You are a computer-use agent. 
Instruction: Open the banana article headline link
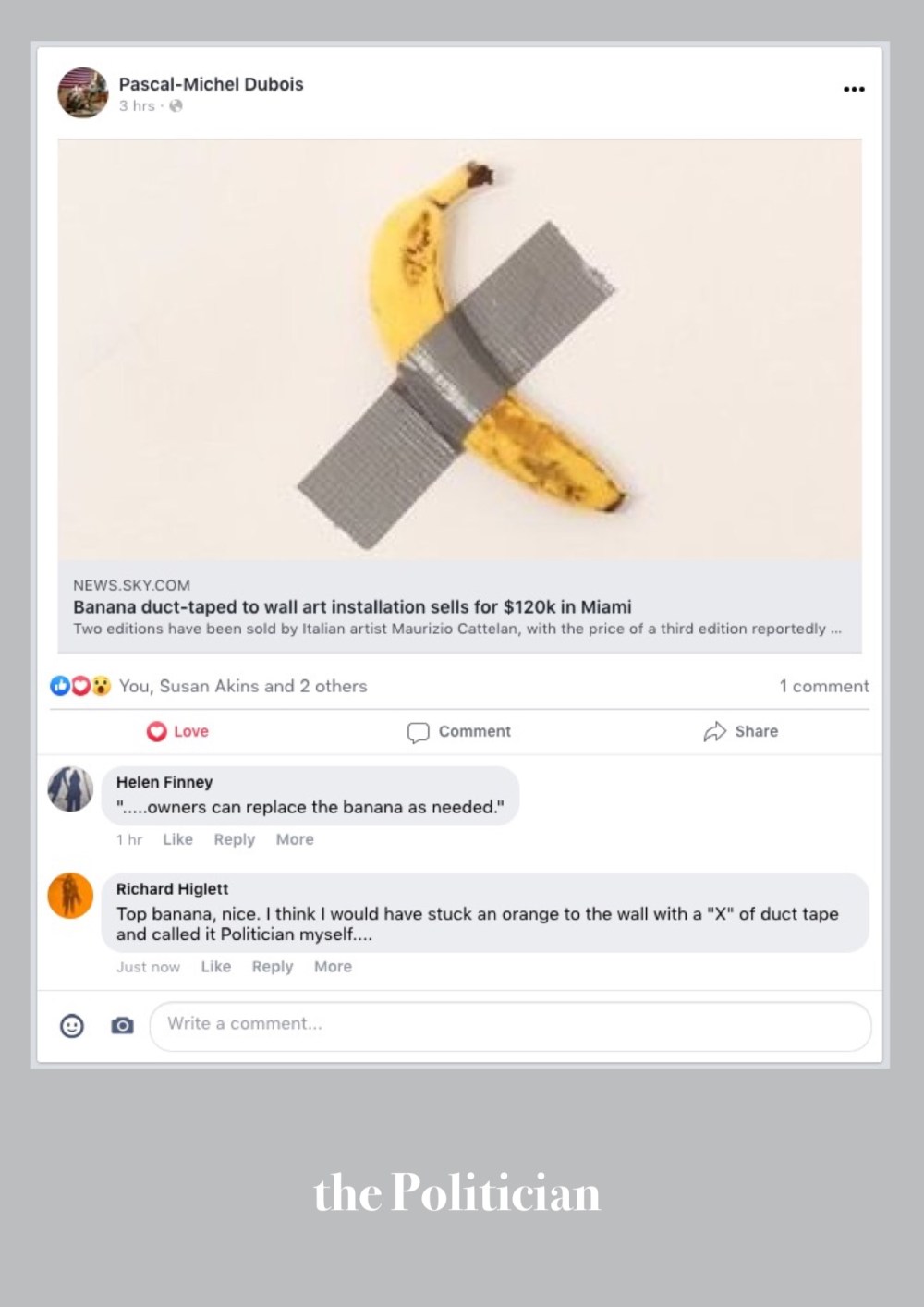[352, 607]
